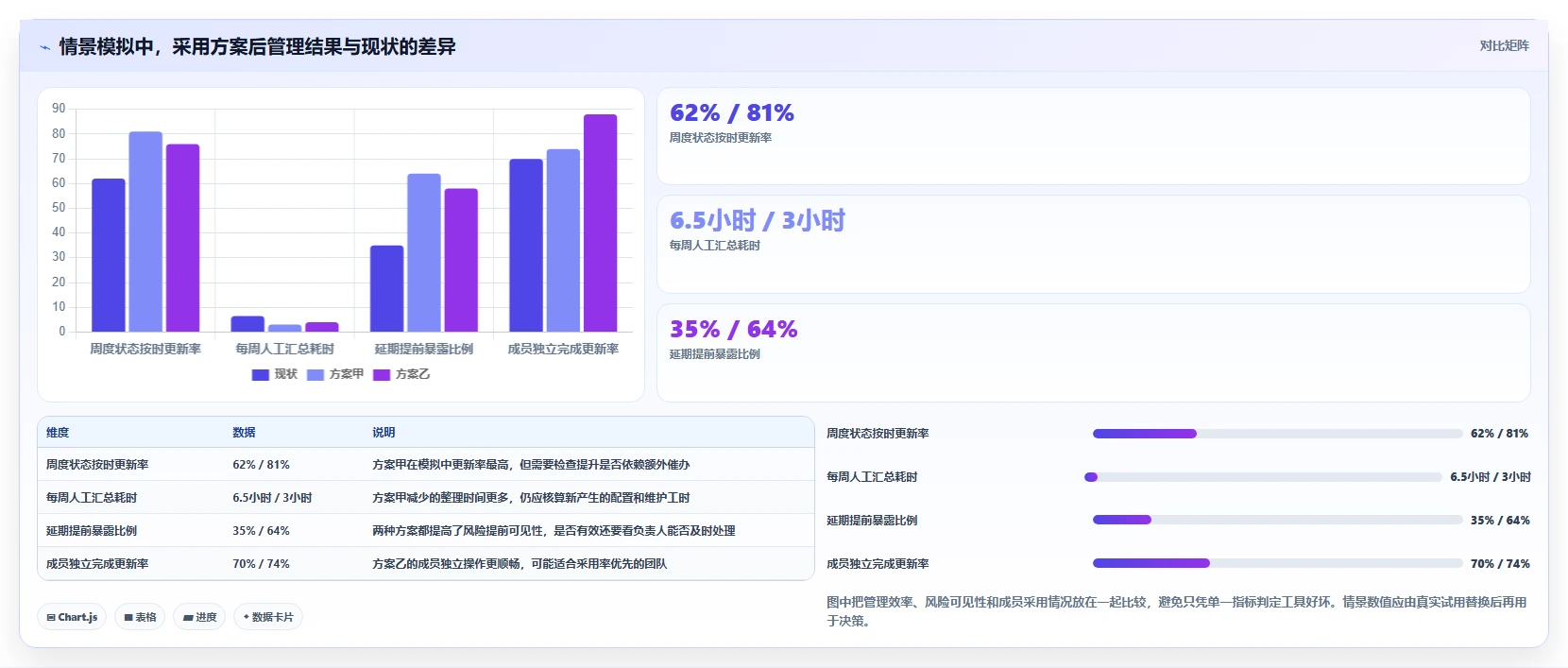Click the 周度状态按时更新率 progress bar

pos(1277,434)
